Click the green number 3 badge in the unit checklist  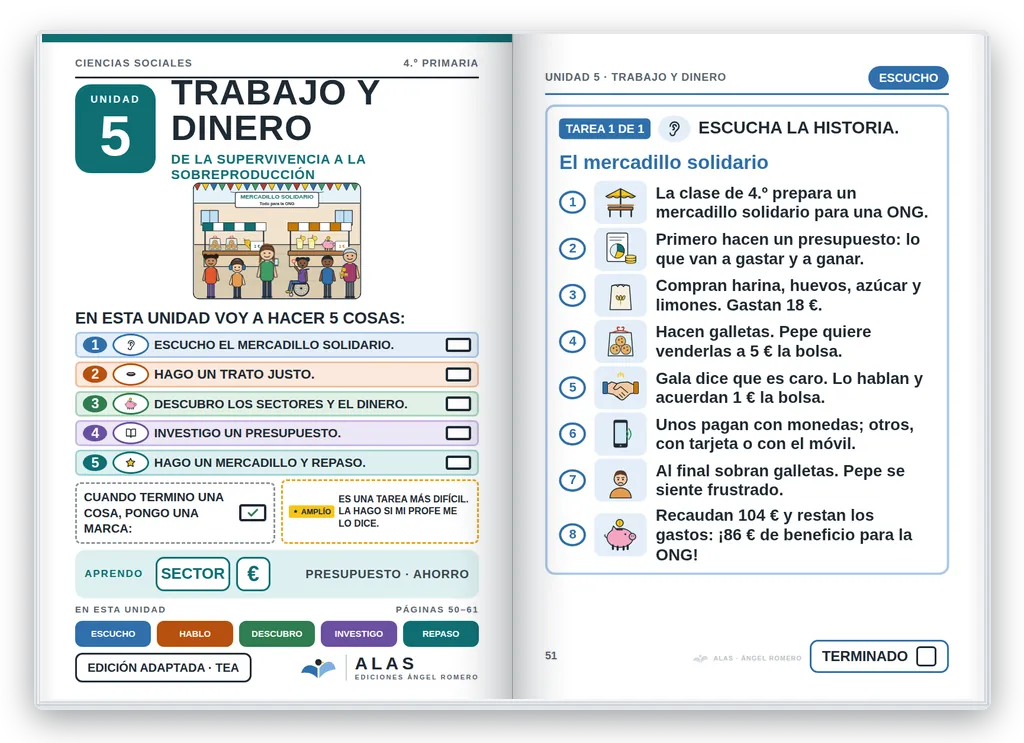point(95,403)
